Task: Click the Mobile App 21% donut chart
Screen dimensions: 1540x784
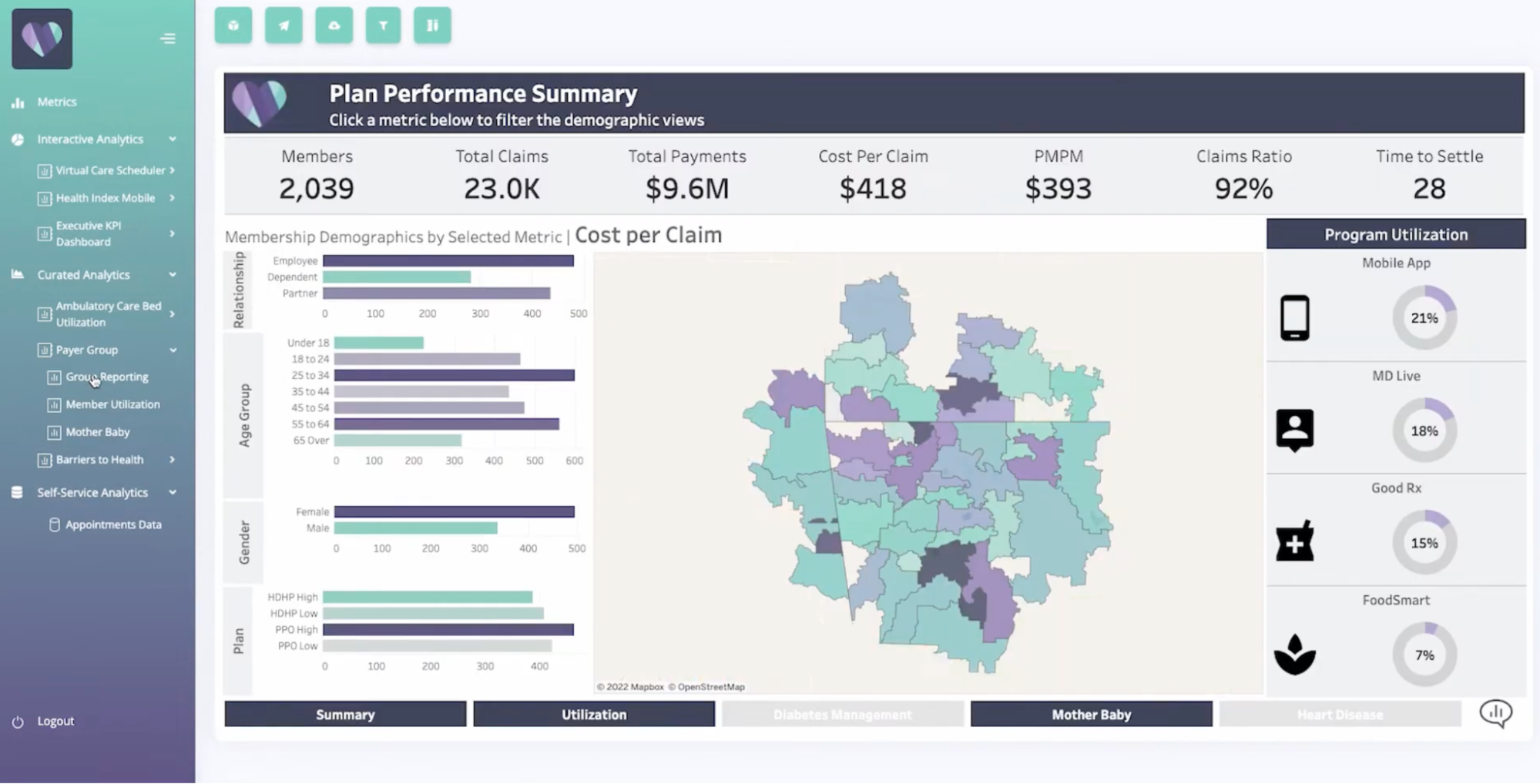Action: (1424, 317)
